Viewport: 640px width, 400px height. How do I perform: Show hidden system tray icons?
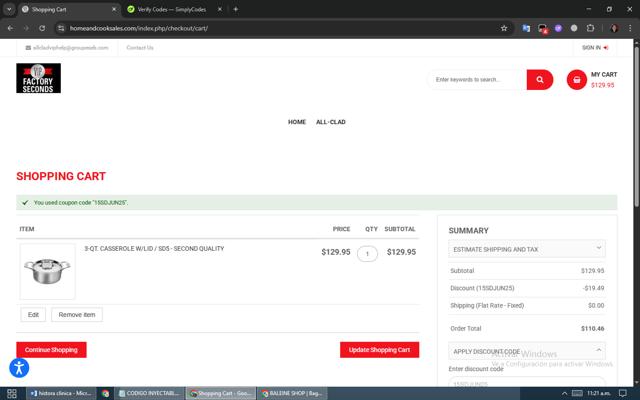coord(564,393)
